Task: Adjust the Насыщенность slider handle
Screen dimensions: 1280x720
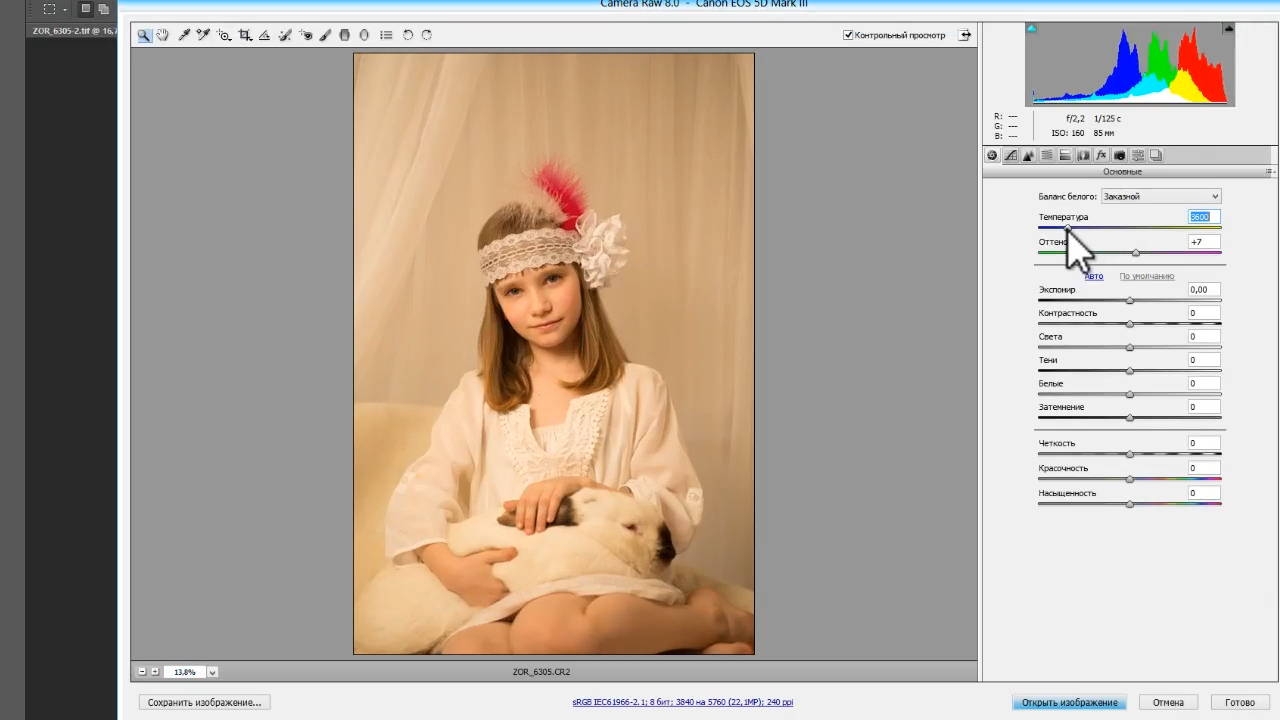Action: click(x=1130, y=504)
